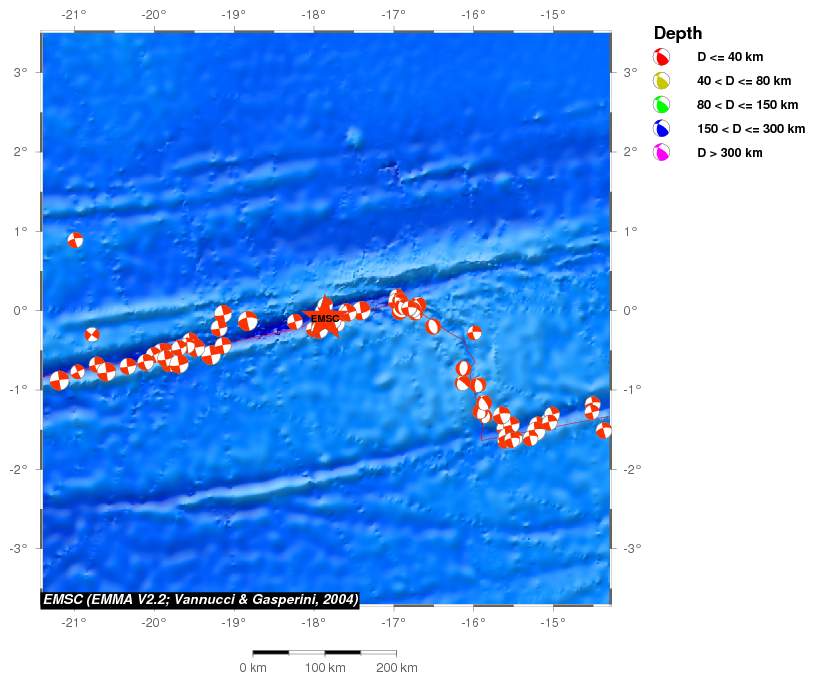The height and width of the screenshot is (682, 815).
Task: Click the green beachball legend icon
Action: 661,105
